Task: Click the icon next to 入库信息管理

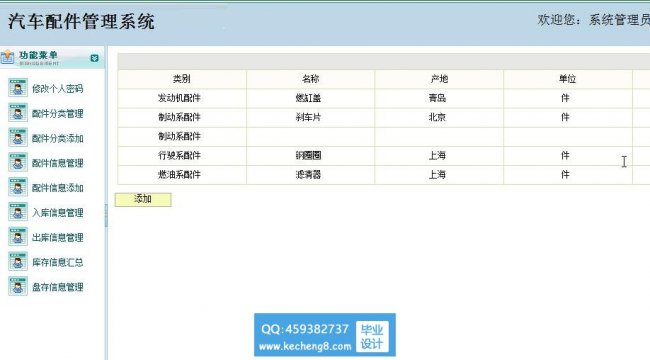Action: tap(18, 212)
